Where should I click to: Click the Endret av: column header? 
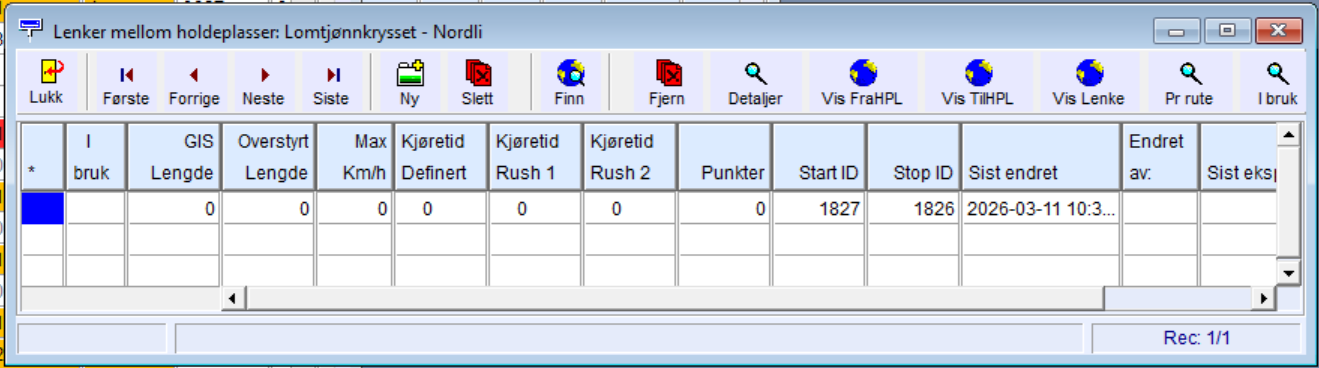[1160, 157]
